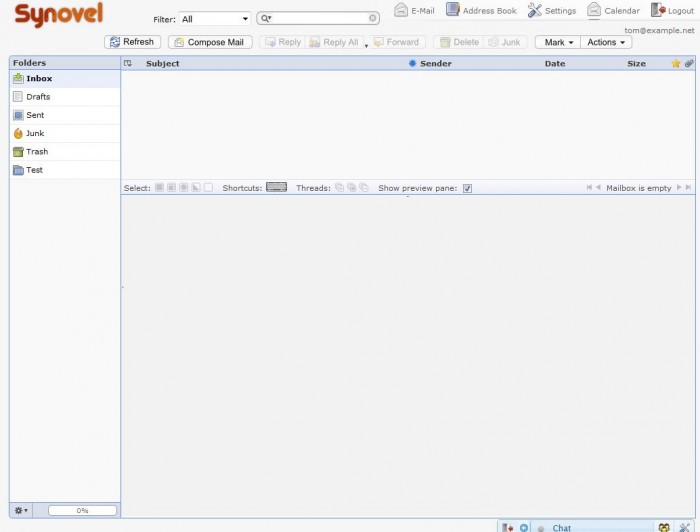Open the list columns options icon
This screenshot has width=700, height=532.
coord(128,63)
